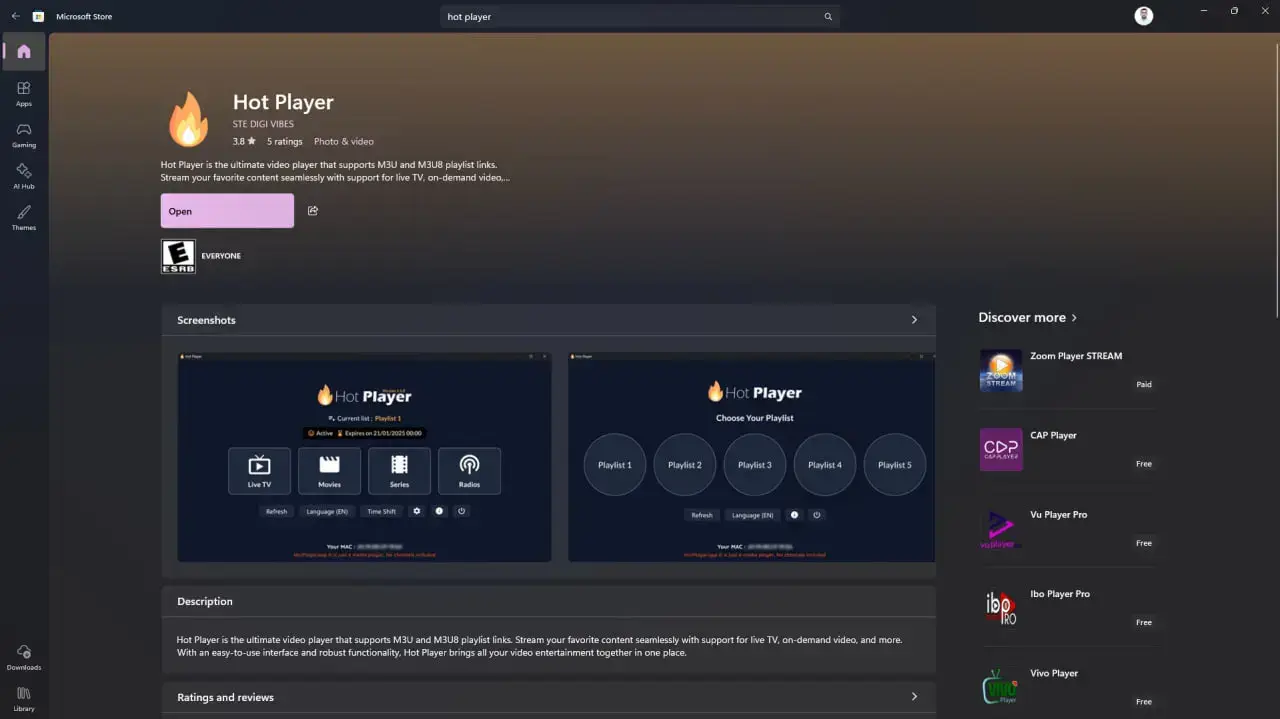
Task: Select Zoom Player STREAM title
Action: [x=1076, y=356]
